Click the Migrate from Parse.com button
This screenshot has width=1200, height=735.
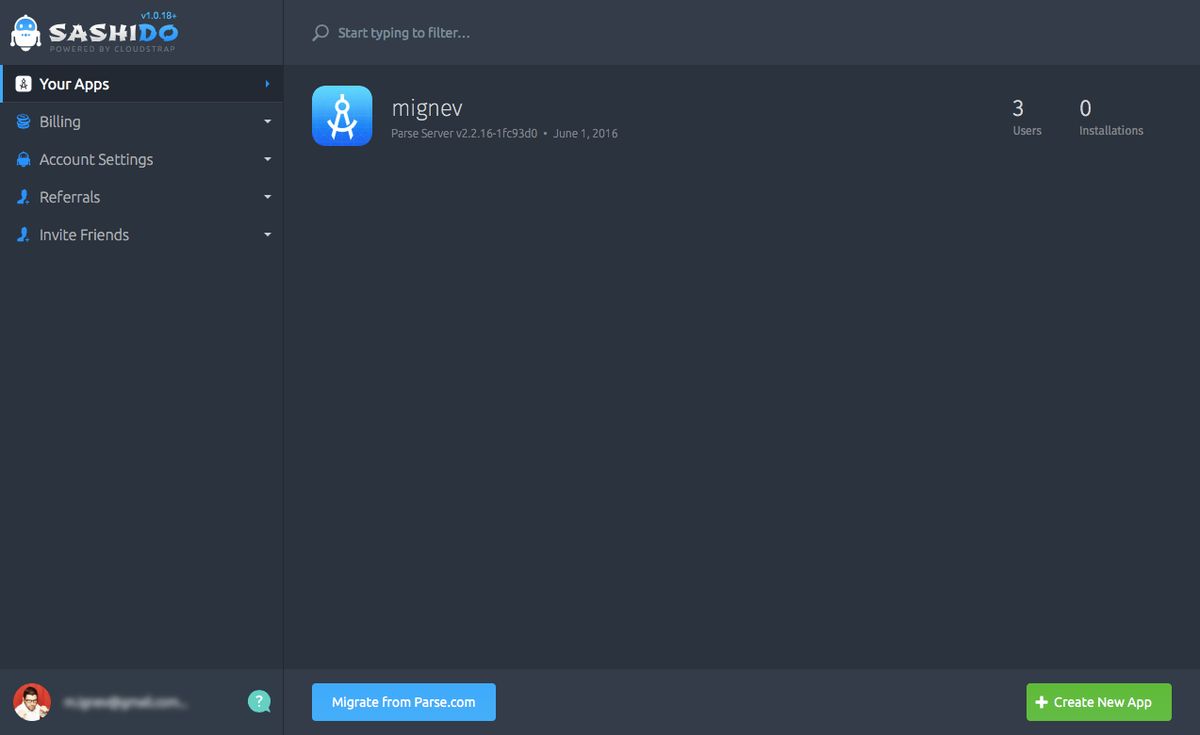click(403, 702)
